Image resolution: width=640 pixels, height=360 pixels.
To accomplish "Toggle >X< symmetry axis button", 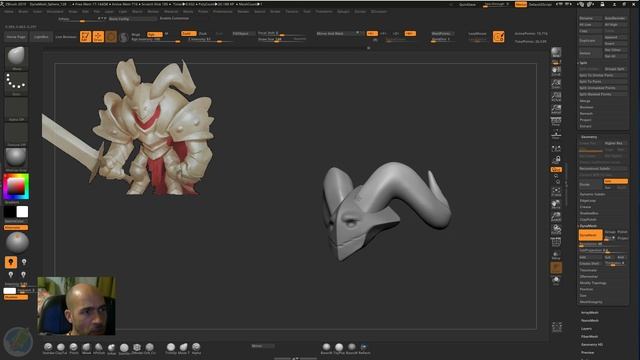I will pyautogui.click(x=372, y=33).
